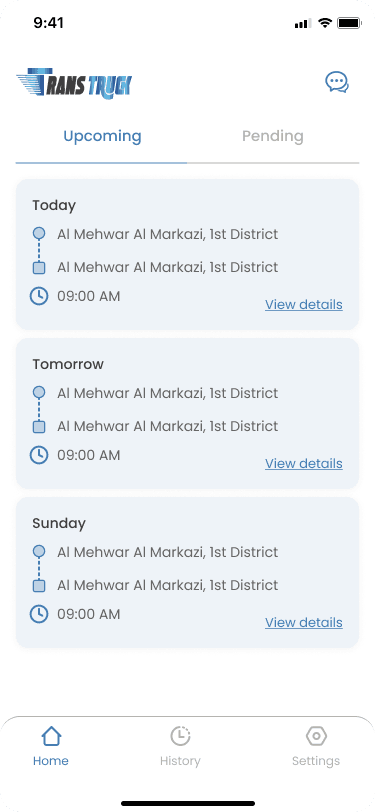
Task: Tap the 09:00 AM time in Tomorrow card
Action: [89, 455]
